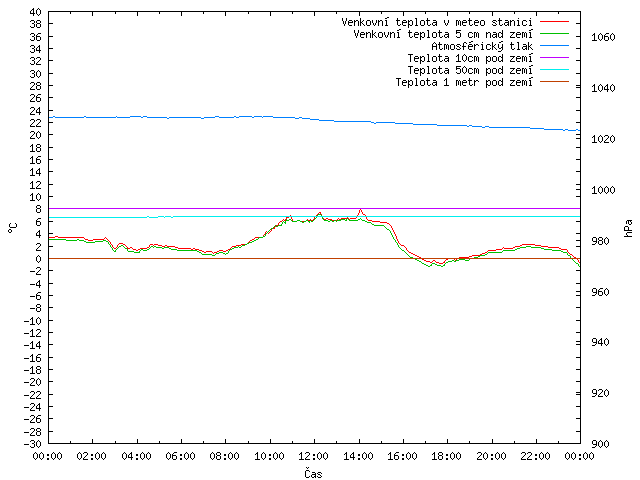Click the x-axis tick label '02:00'
Viewport: 640px width, 480px height.
92,456
